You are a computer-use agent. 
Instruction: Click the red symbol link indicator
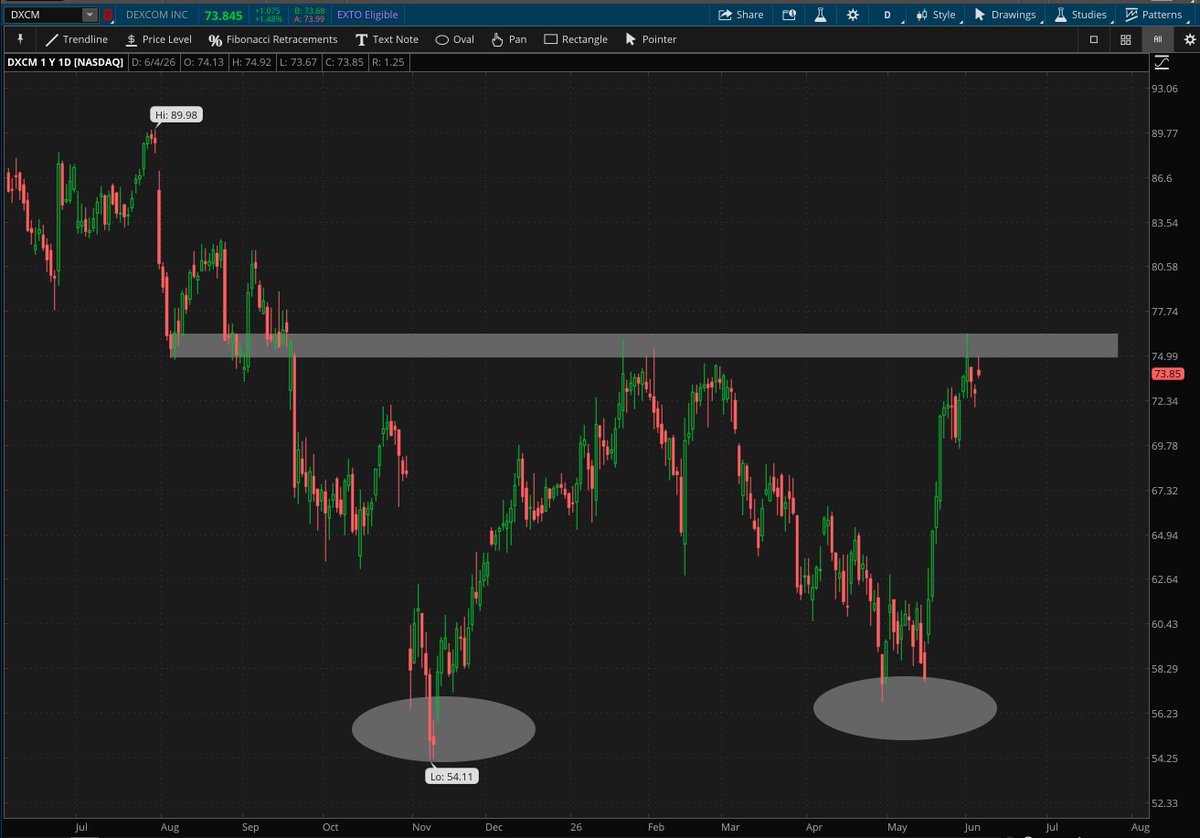(109, 15)
